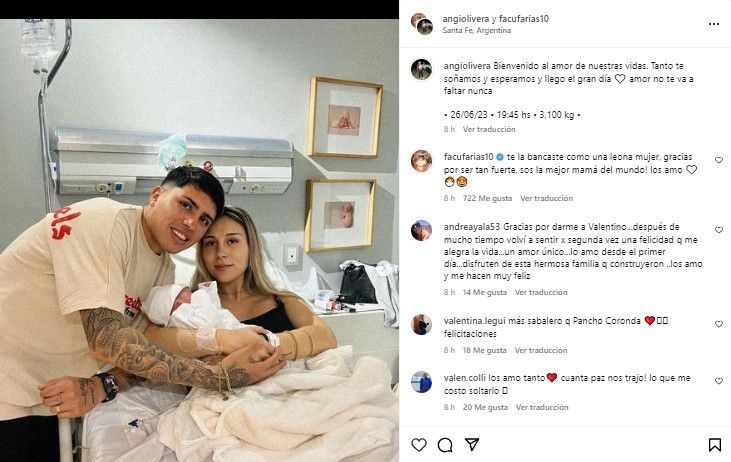This screenshot has height=462, width=731.
Task: Open the Santa Fe, Argentina location link
Action: coord(476,30)
